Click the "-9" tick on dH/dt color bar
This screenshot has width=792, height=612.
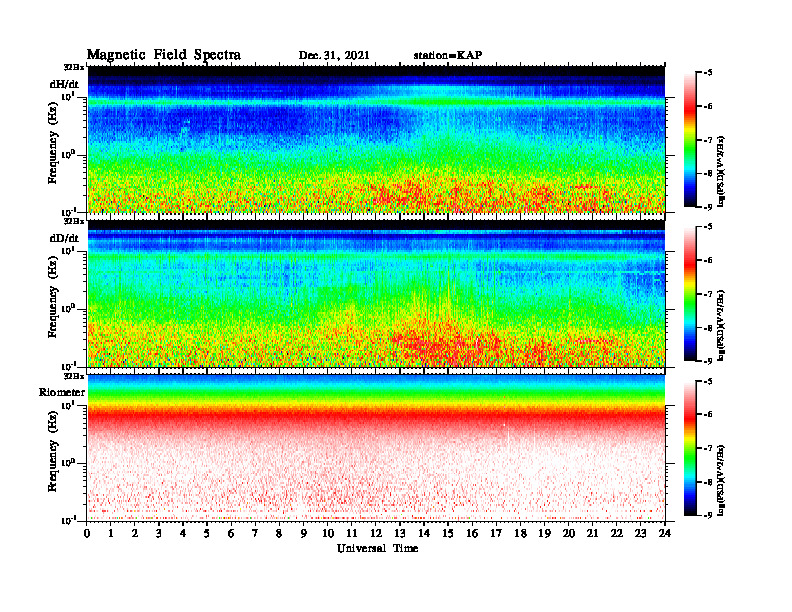(708, 207)
